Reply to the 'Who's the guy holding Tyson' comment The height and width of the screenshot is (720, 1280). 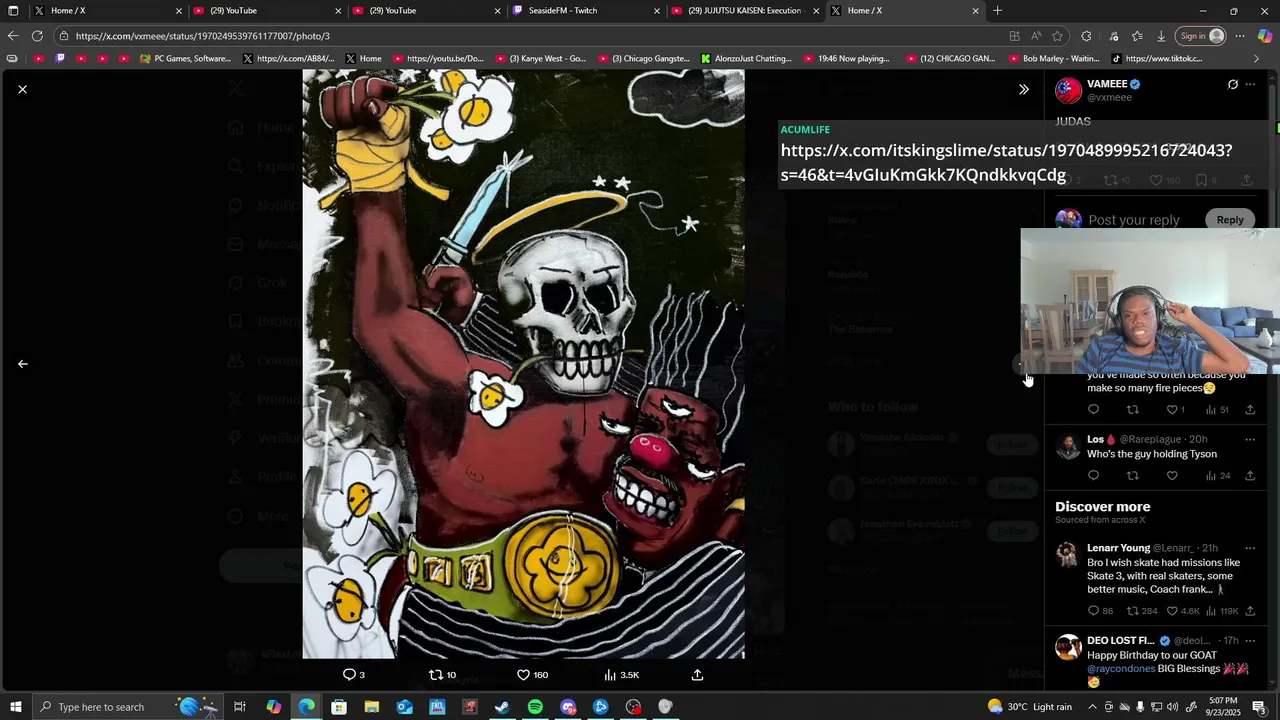1093,476
